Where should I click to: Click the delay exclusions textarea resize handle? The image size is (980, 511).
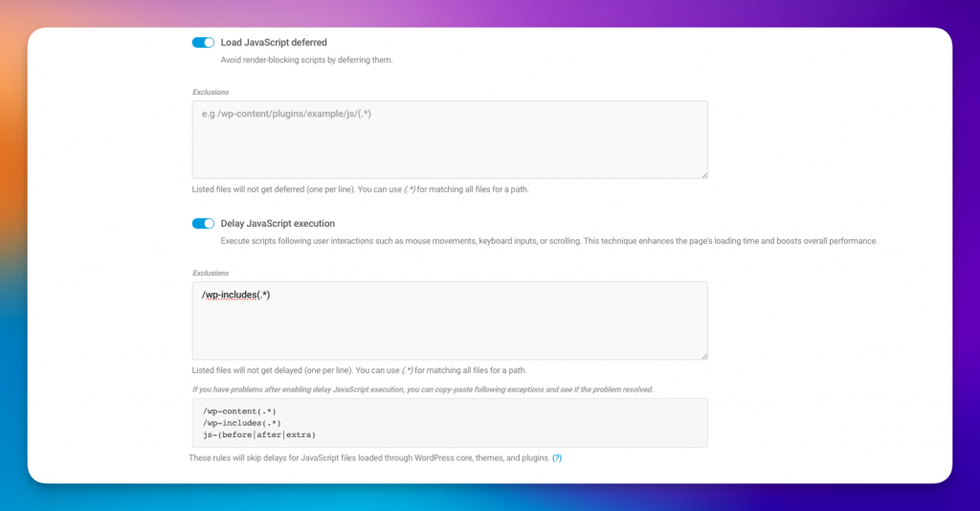[704, 356]
